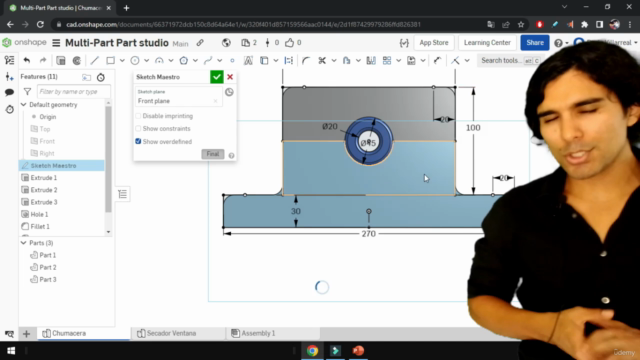
Task: Open polygon tool dropdown arrow
Action: pyautogui.click(x=196, y=60)
